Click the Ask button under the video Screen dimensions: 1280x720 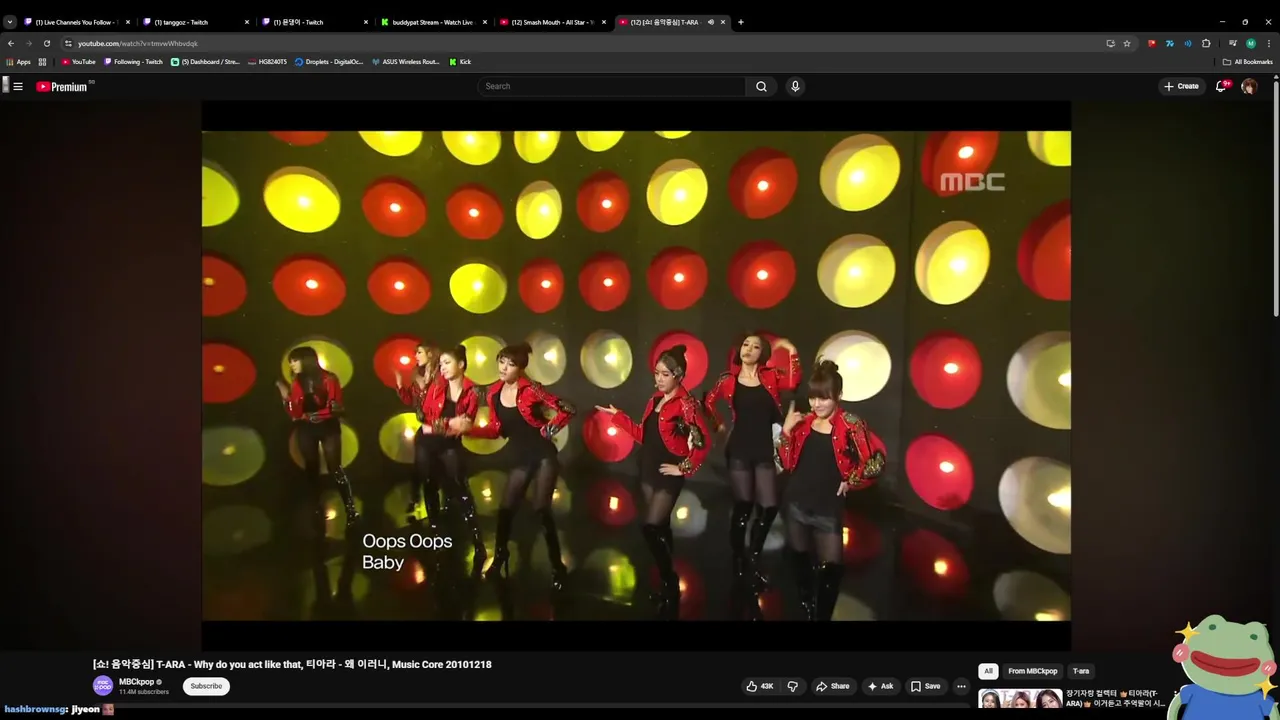(880, 686)
